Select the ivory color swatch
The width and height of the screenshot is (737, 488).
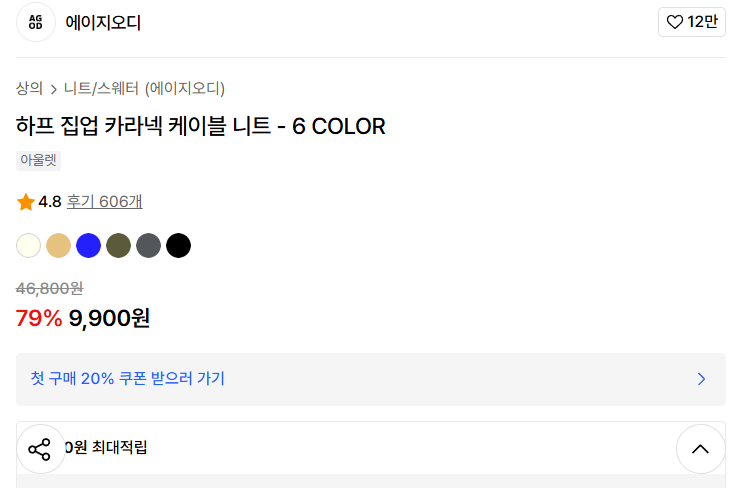pos(29,245)
